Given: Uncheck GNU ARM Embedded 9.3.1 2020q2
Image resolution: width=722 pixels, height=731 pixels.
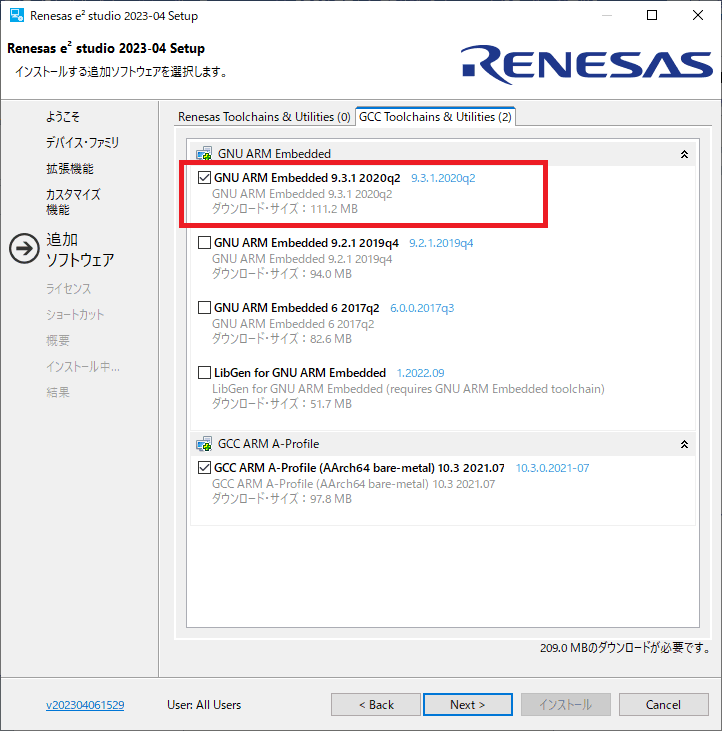Looking at the screenshot, I should click(204, 178).
